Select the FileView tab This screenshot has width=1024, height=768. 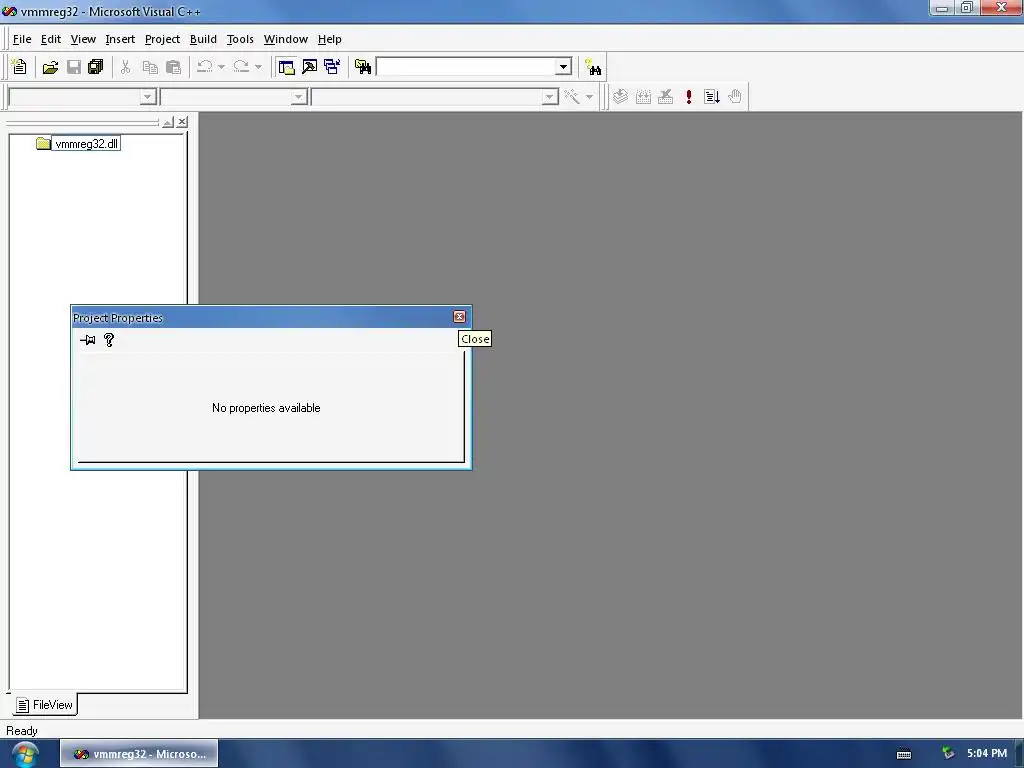[44, 705]
